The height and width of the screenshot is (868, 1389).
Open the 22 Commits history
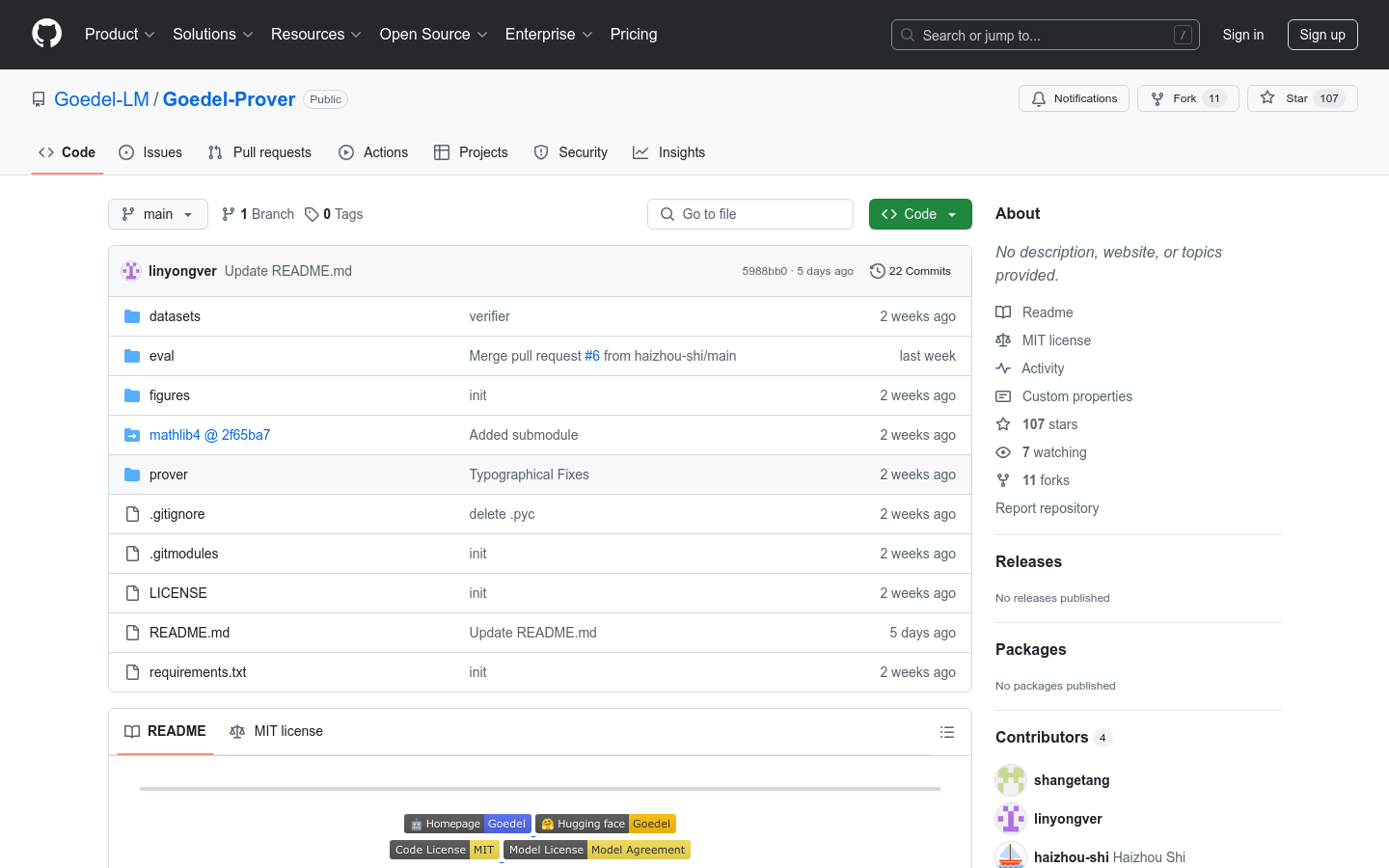[911, 271]
